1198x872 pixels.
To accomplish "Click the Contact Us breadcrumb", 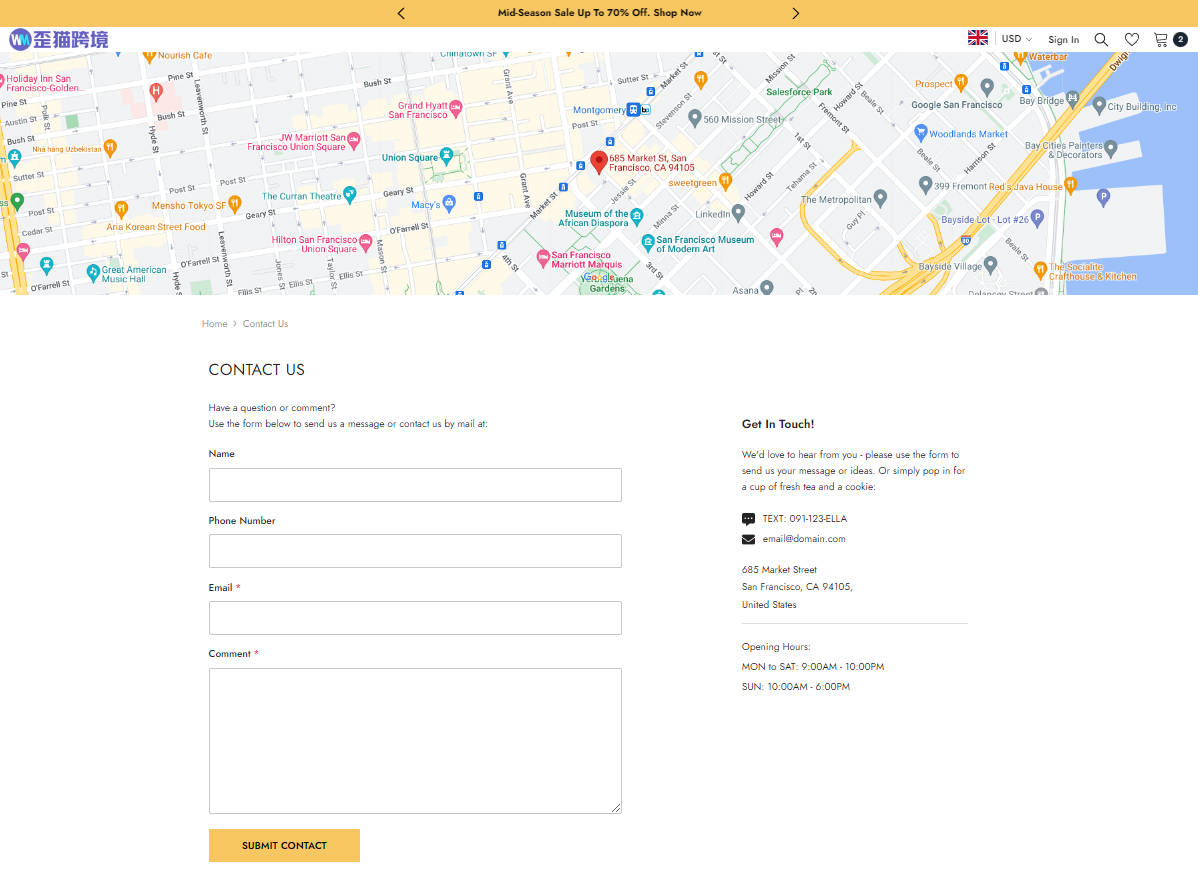I will pos(265,324).
